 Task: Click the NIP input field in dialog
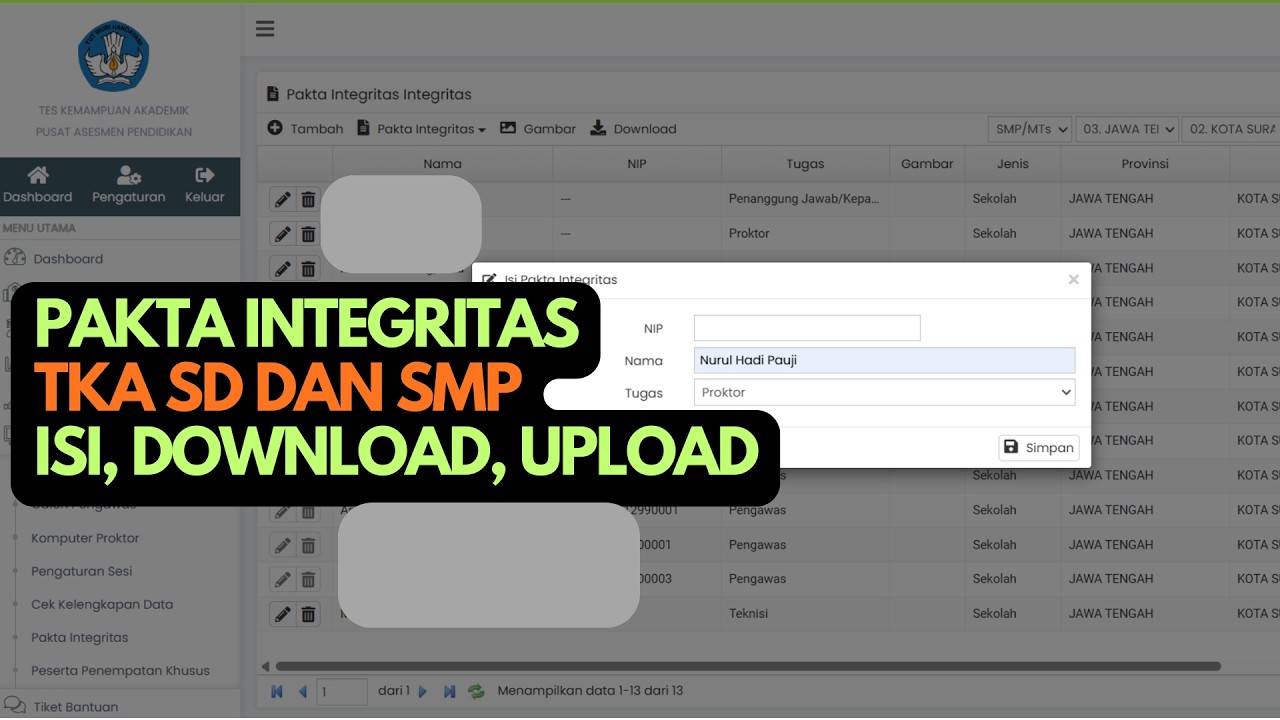807,328
